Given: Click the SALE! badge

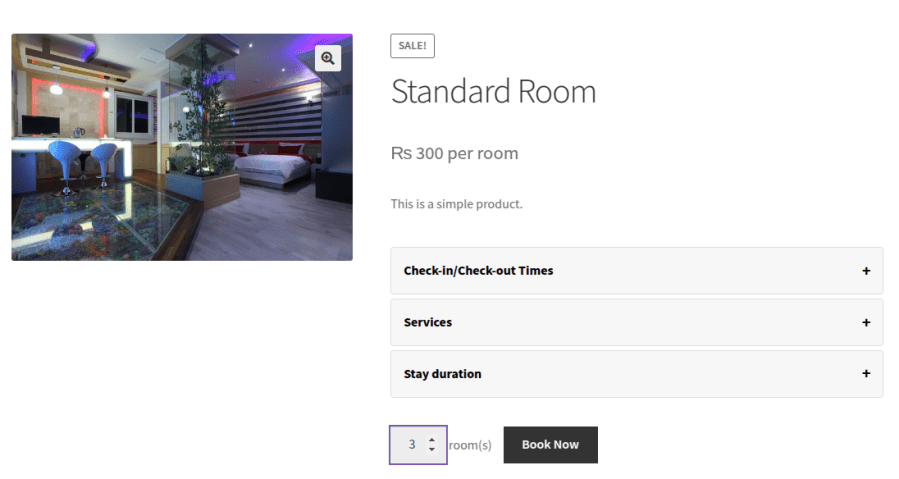Looking at the screenshot, I should pos(412,46).
